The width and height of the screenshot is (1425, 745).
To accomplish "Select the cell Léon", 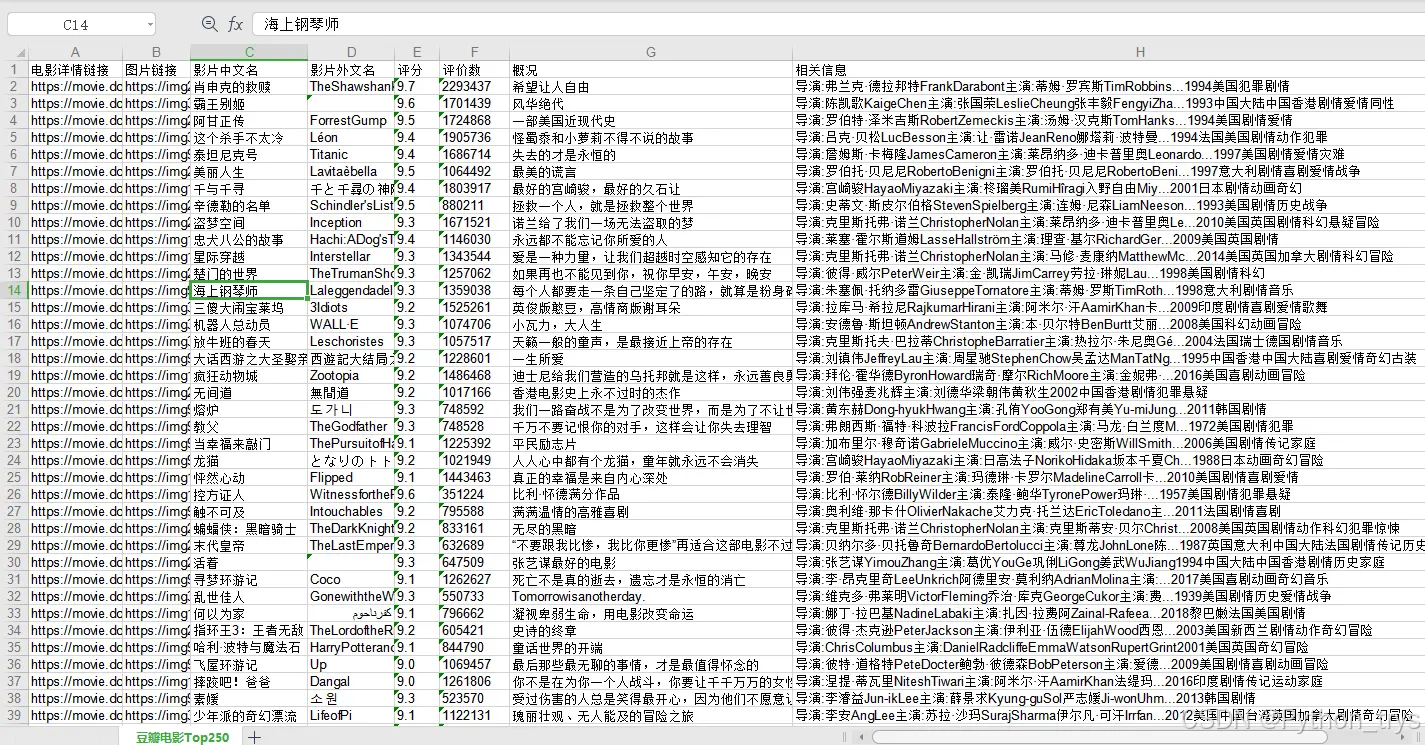I will click(350, 138).
